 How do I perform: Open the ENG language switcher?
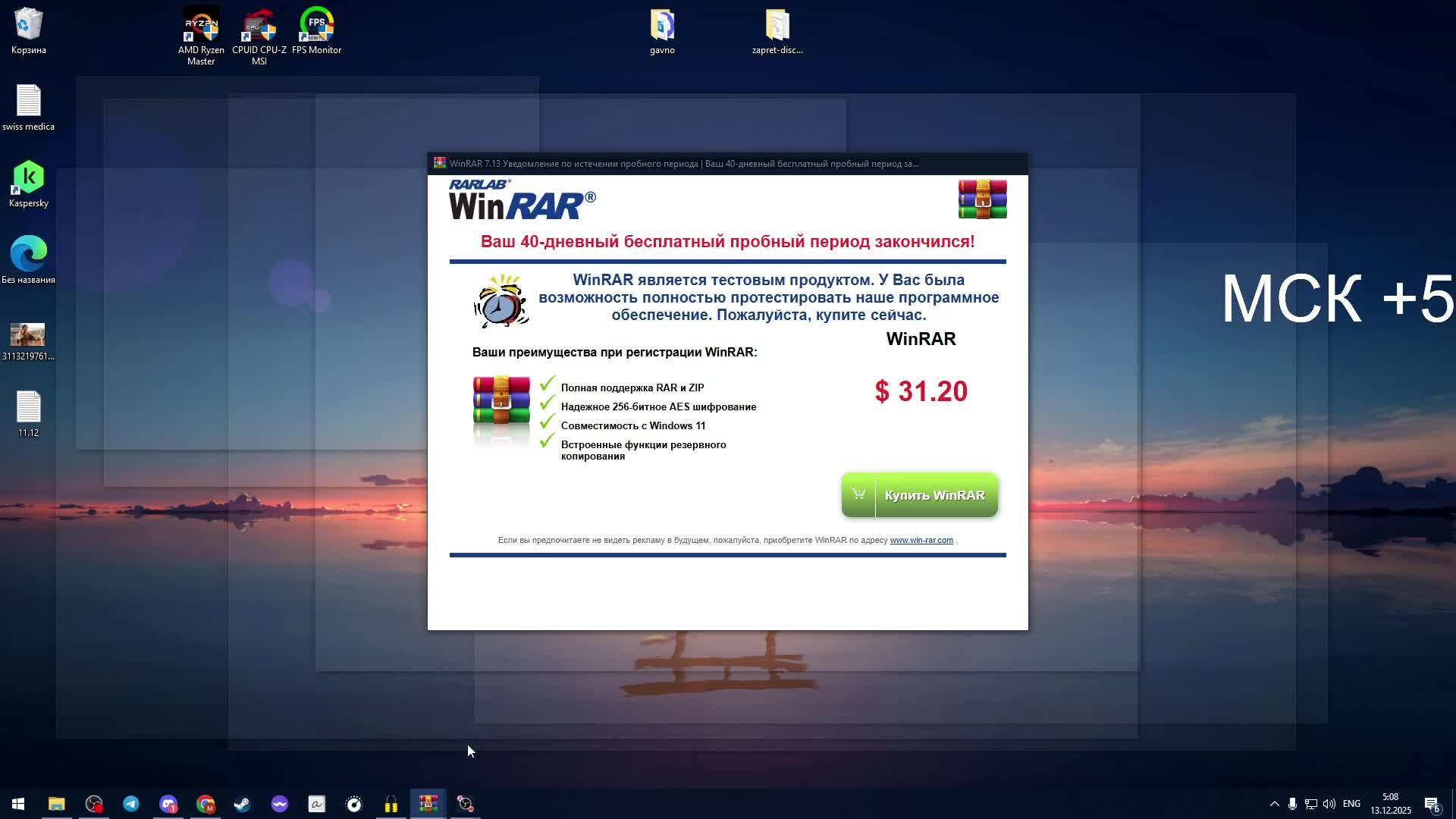[x=1351, y=804]
